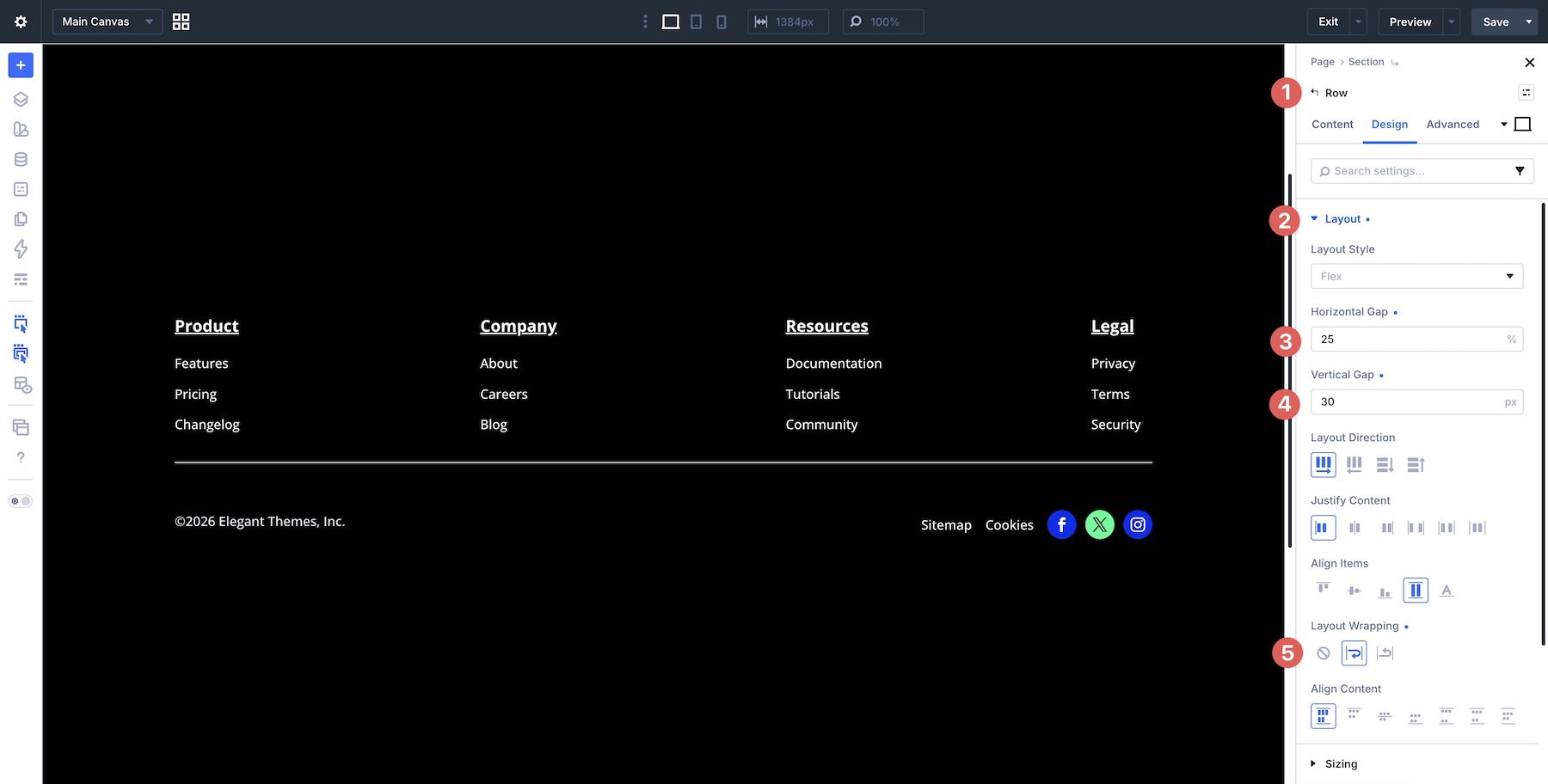Screen dimensions: 1548x784
Task: Click the Save button
Action: [x=1496, y=21]
